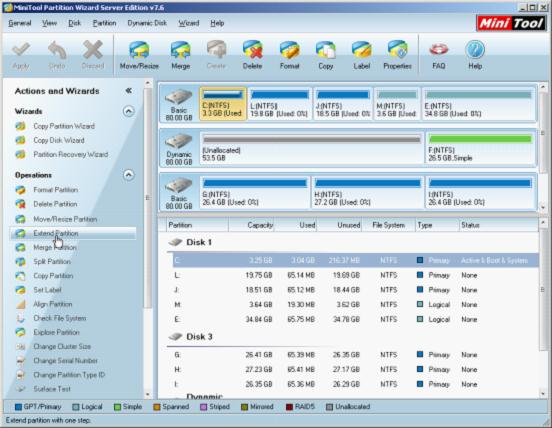The width and height of the screenshot is (552, 428).
Task: Click the Partition Recovery Wizard icon
Action: point(20,154)
